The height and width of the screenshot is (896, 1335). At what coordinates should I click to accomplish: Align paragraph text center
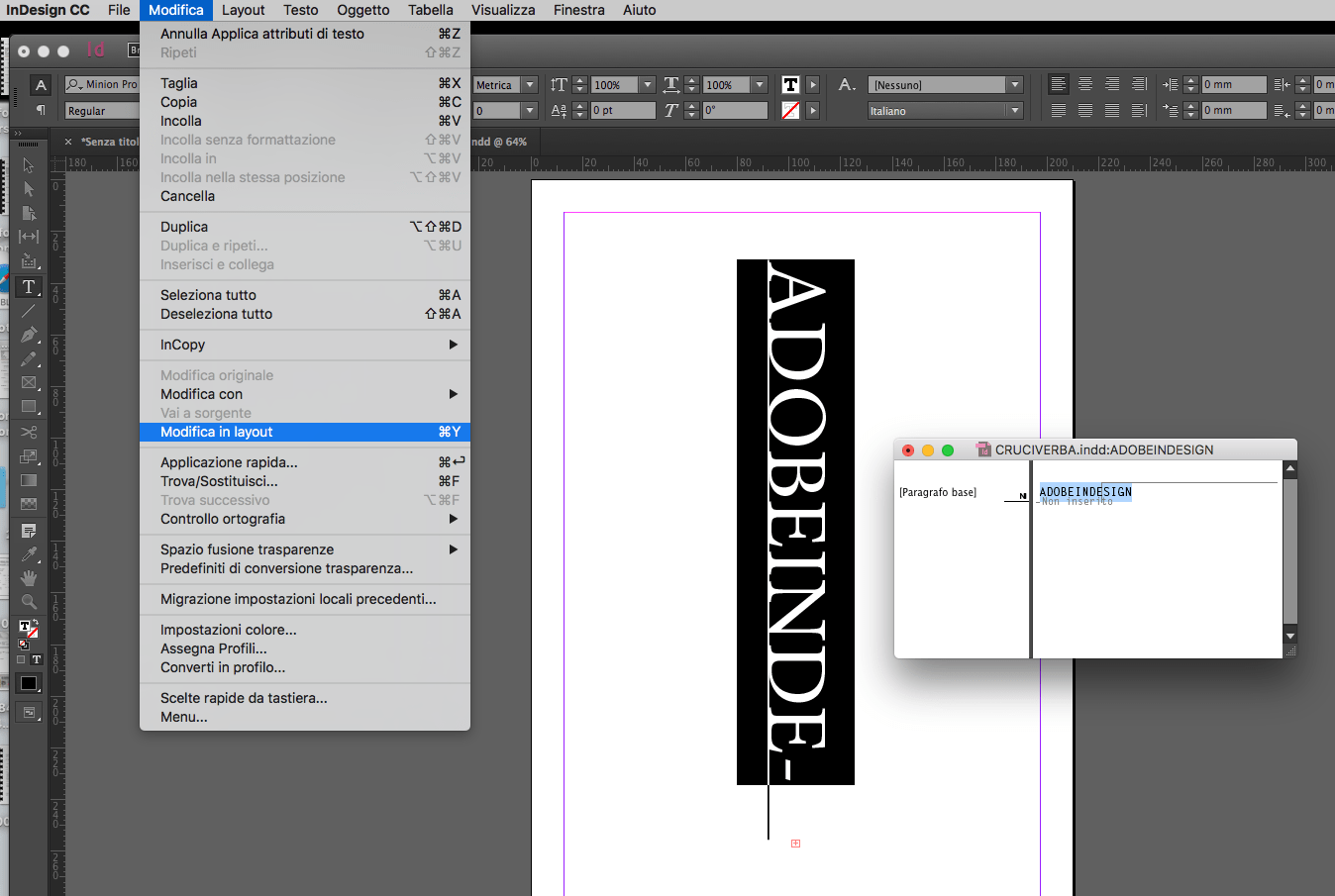[1085, 84]
